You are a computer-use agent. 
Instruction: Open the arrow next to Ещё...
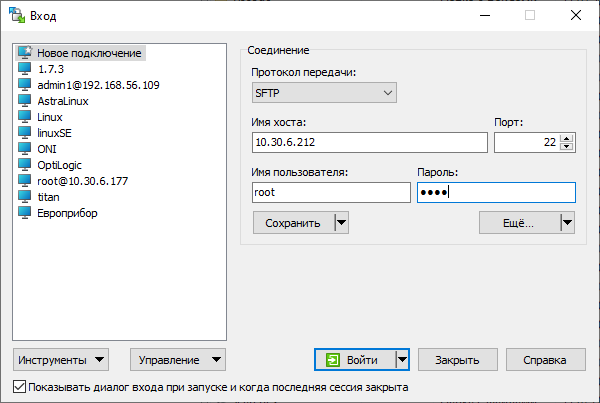coord(567,223)
